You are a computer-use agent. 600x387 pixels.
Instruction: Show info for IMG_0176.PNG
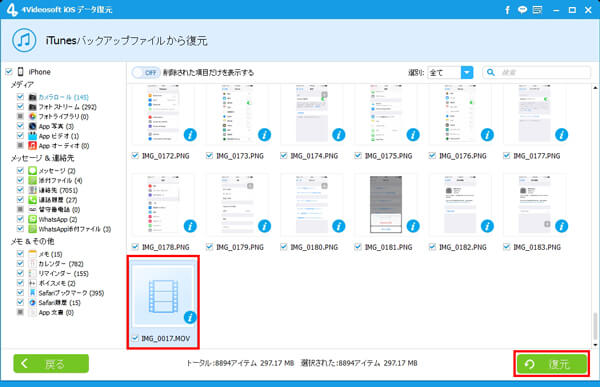(x=487, y=135)
